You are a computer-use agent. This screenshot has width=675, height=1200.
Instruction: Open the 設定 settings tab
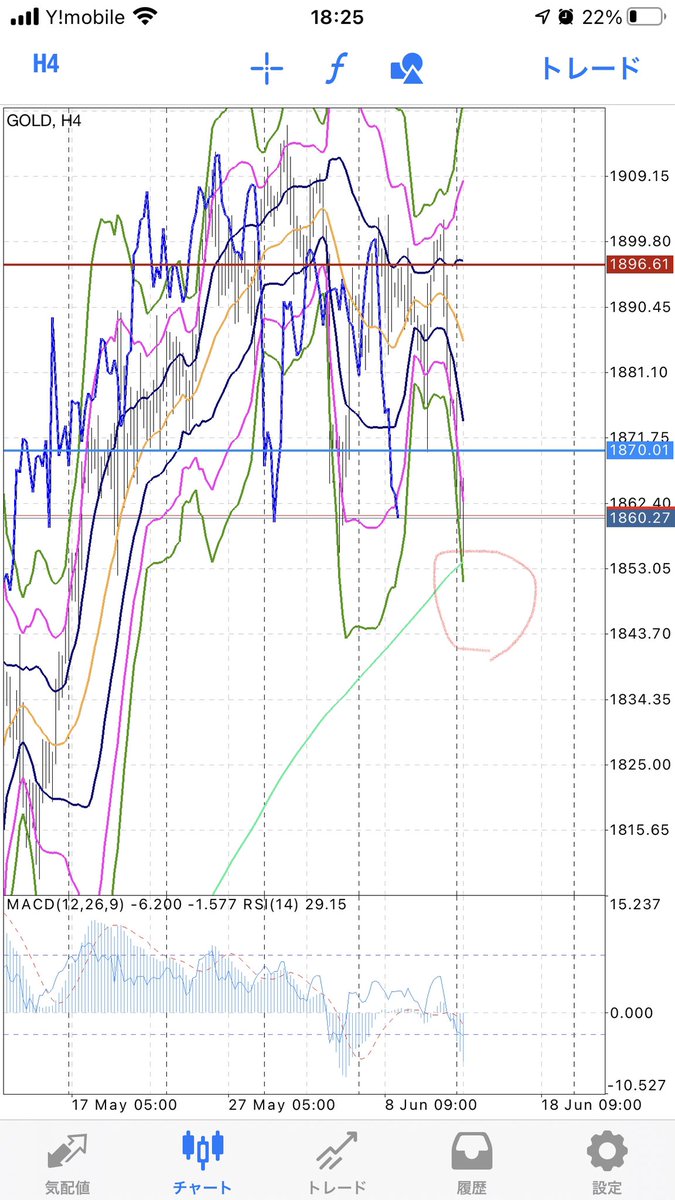(x=606, y=1162)
